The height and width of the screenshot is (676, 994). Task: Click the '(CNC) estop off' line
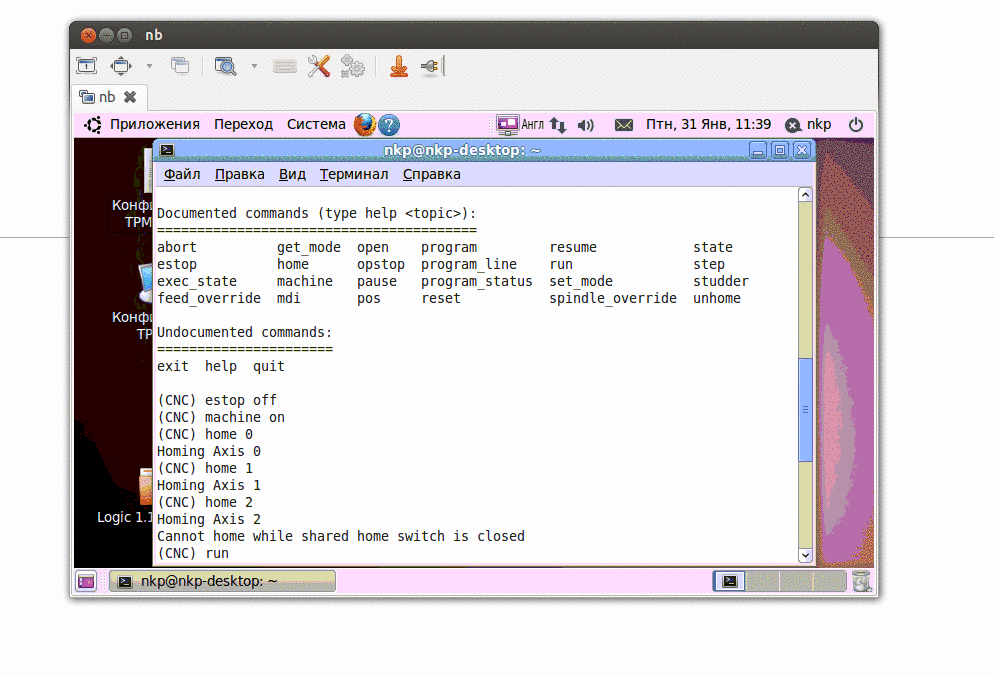217,401
